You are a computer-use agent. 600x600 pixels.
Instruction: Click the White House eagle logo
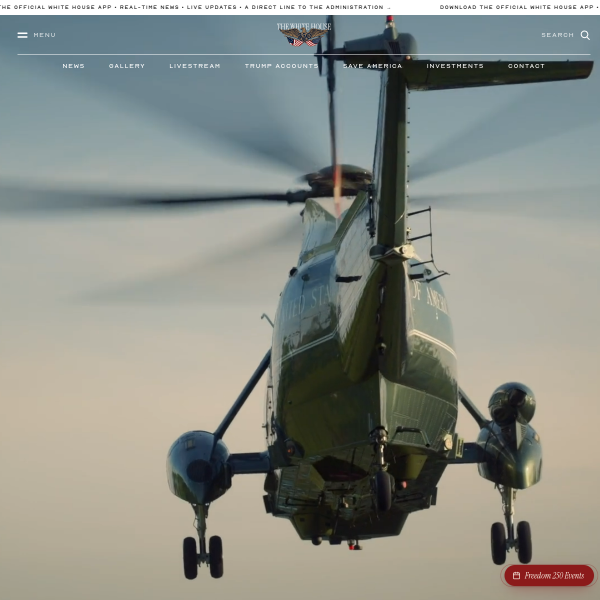pyautogui.click(x=304, y=34)
